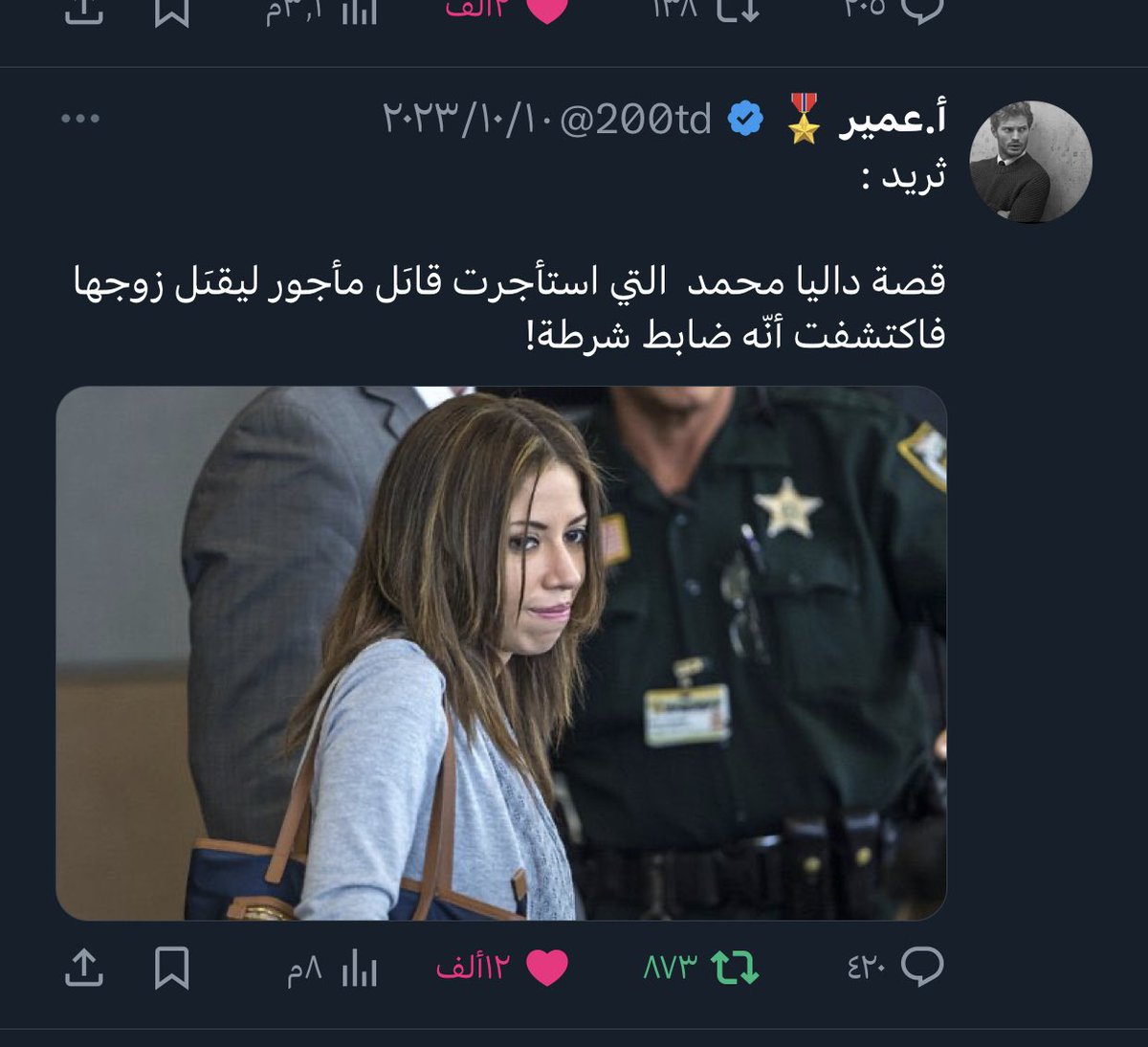Like the previous tweet at top

click(507, 10)
